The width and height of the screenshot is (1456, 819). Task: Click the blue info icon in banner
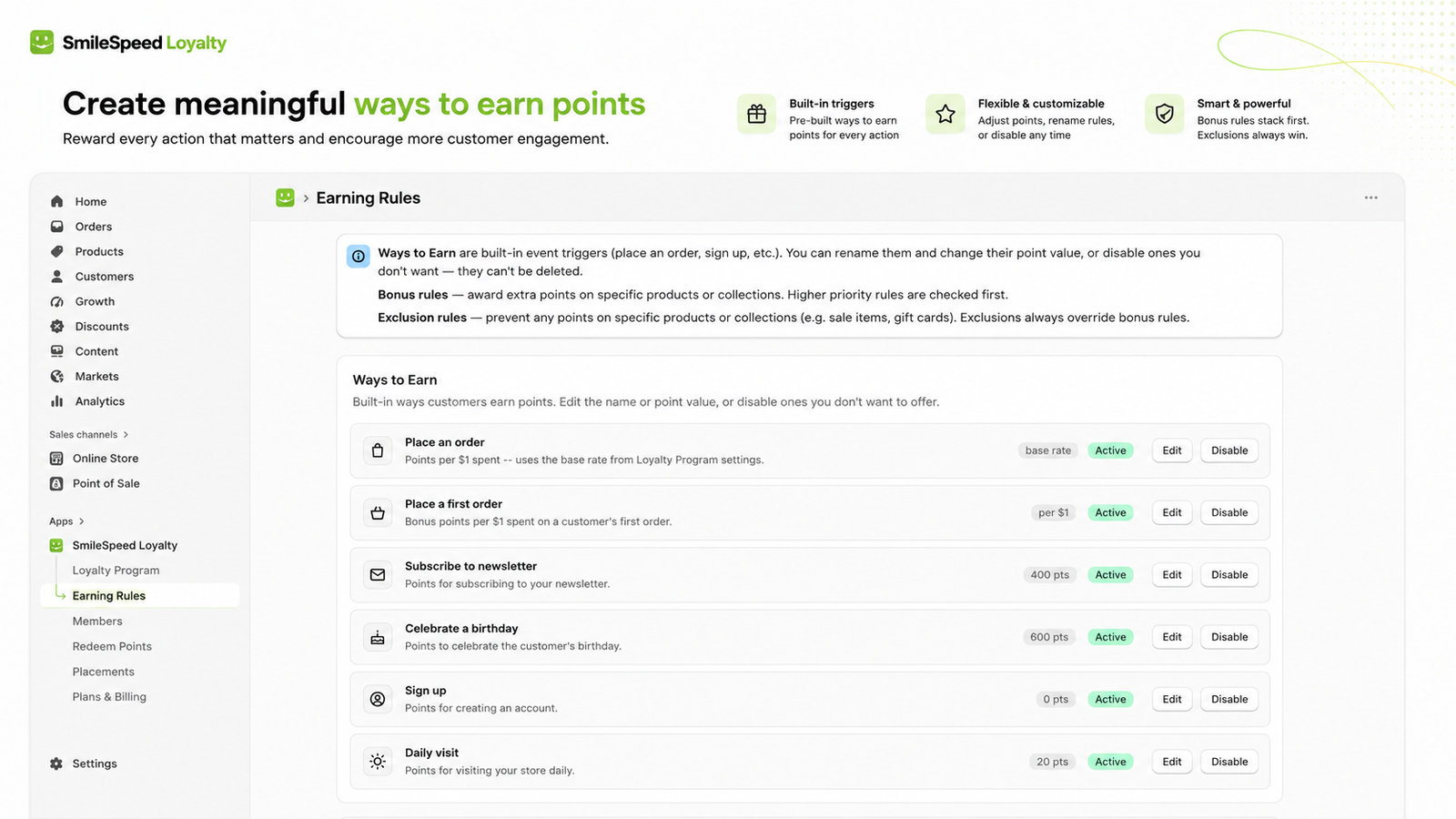click(x=359, y=257)
